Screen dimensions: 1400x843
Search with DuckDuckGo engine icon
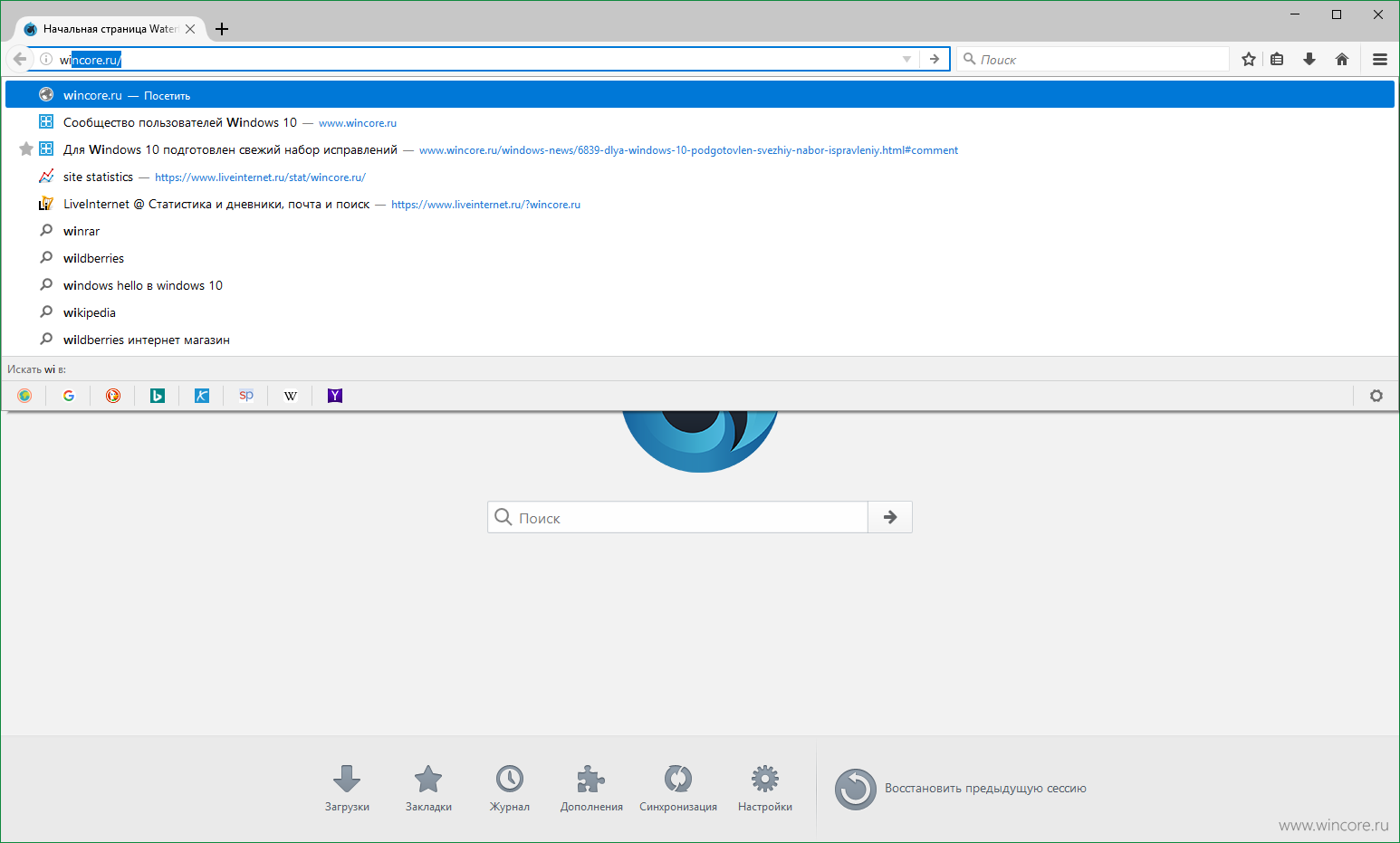tap(113, 396)
